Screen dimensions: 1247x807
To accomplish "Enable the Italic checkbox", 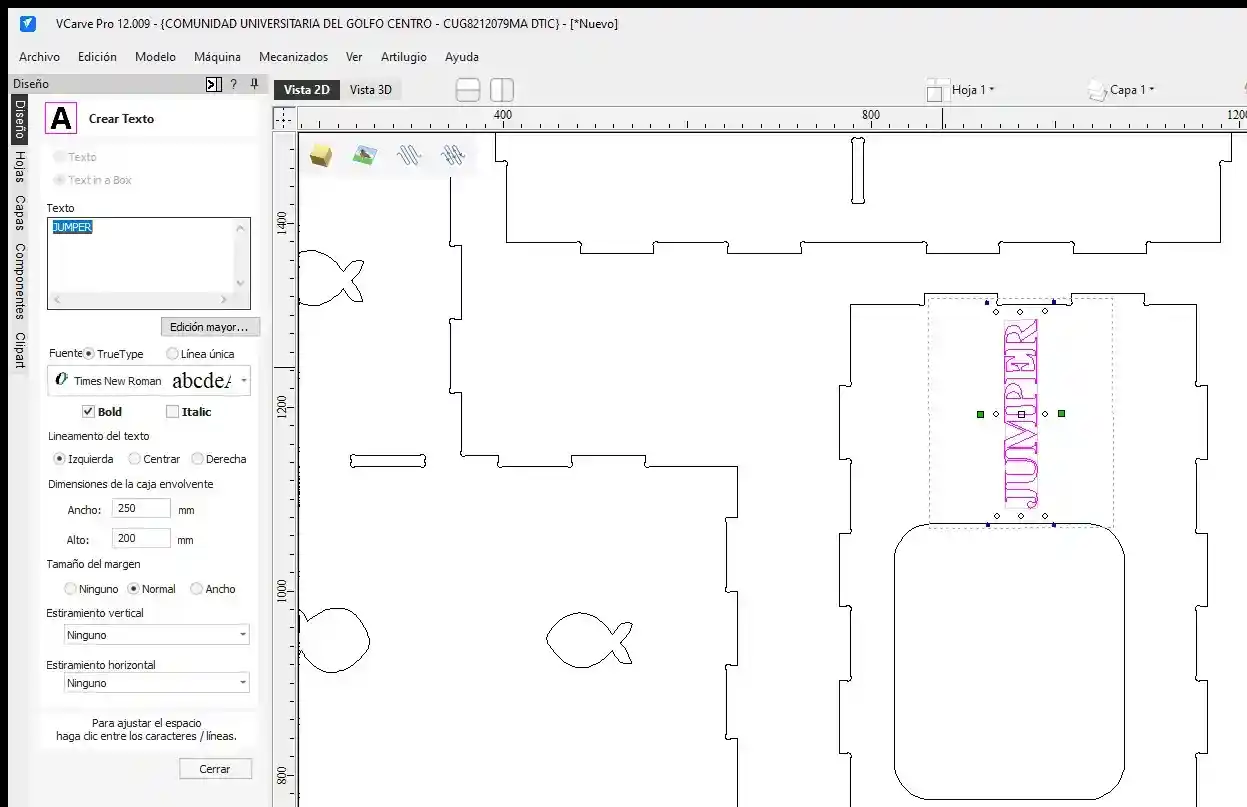I will pos(173,411).
